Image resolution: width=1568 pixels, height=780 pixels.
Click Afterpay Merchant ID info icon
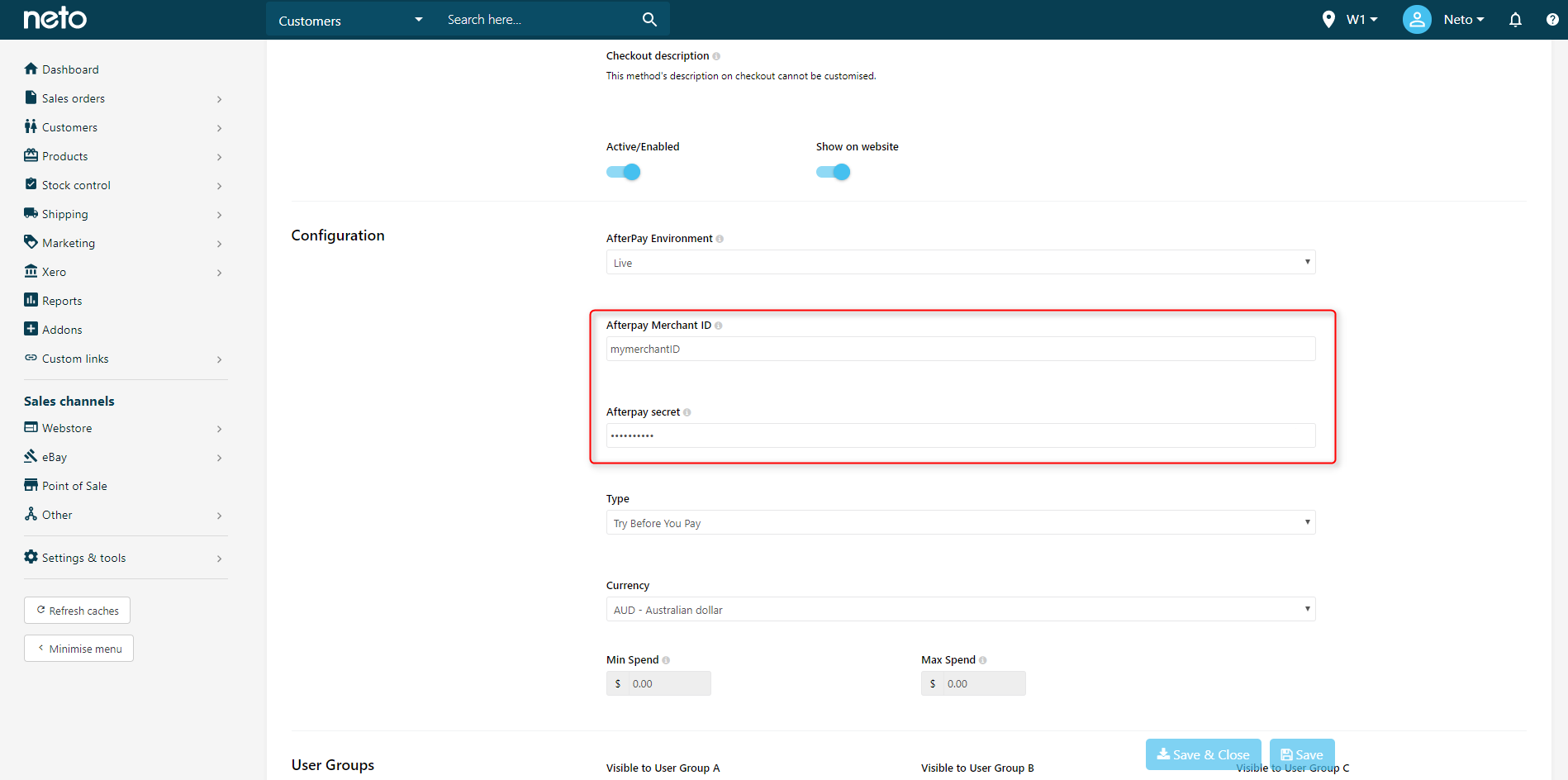pyautogui.click(x=718, y=326)
